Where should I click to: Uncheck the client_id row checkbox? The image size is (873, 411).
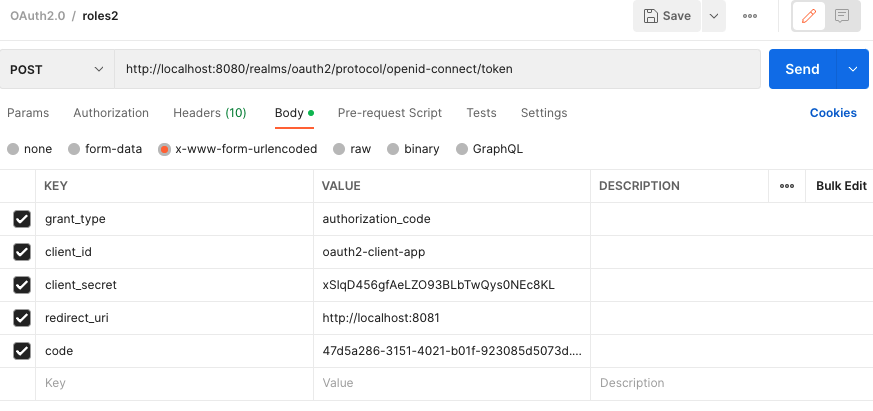pos(22,252)
